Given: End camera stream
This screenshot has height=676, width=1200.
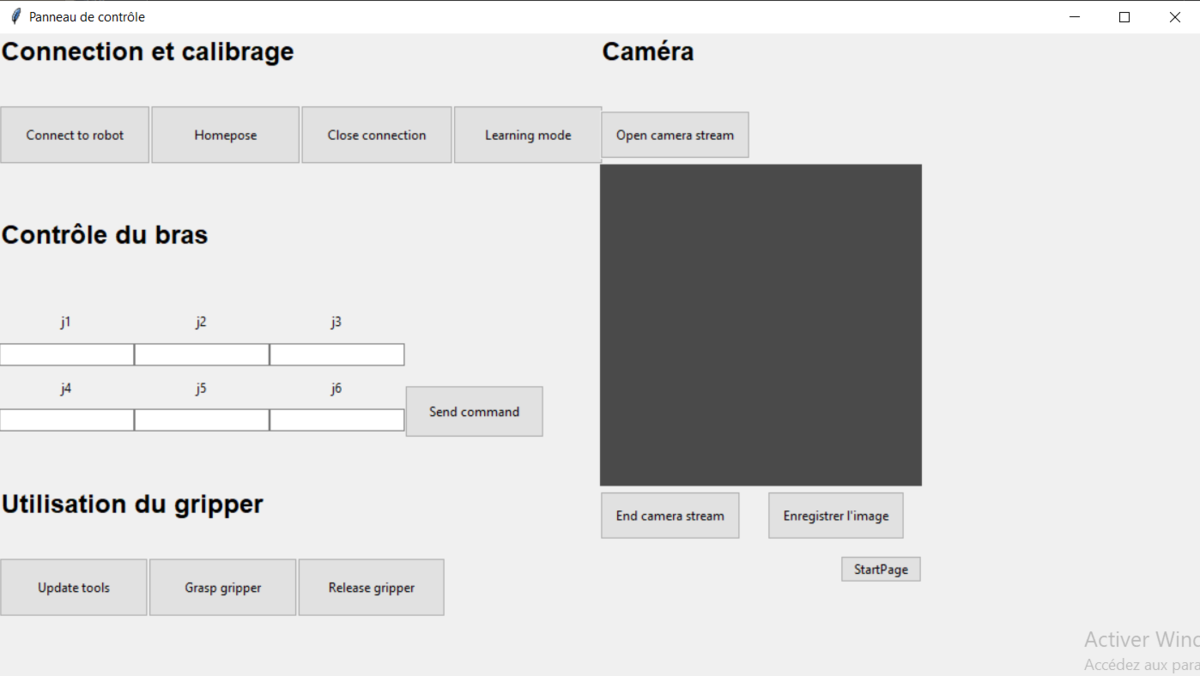Looking at the screenshot, I should pyautogui.click(x=670, y=516).
